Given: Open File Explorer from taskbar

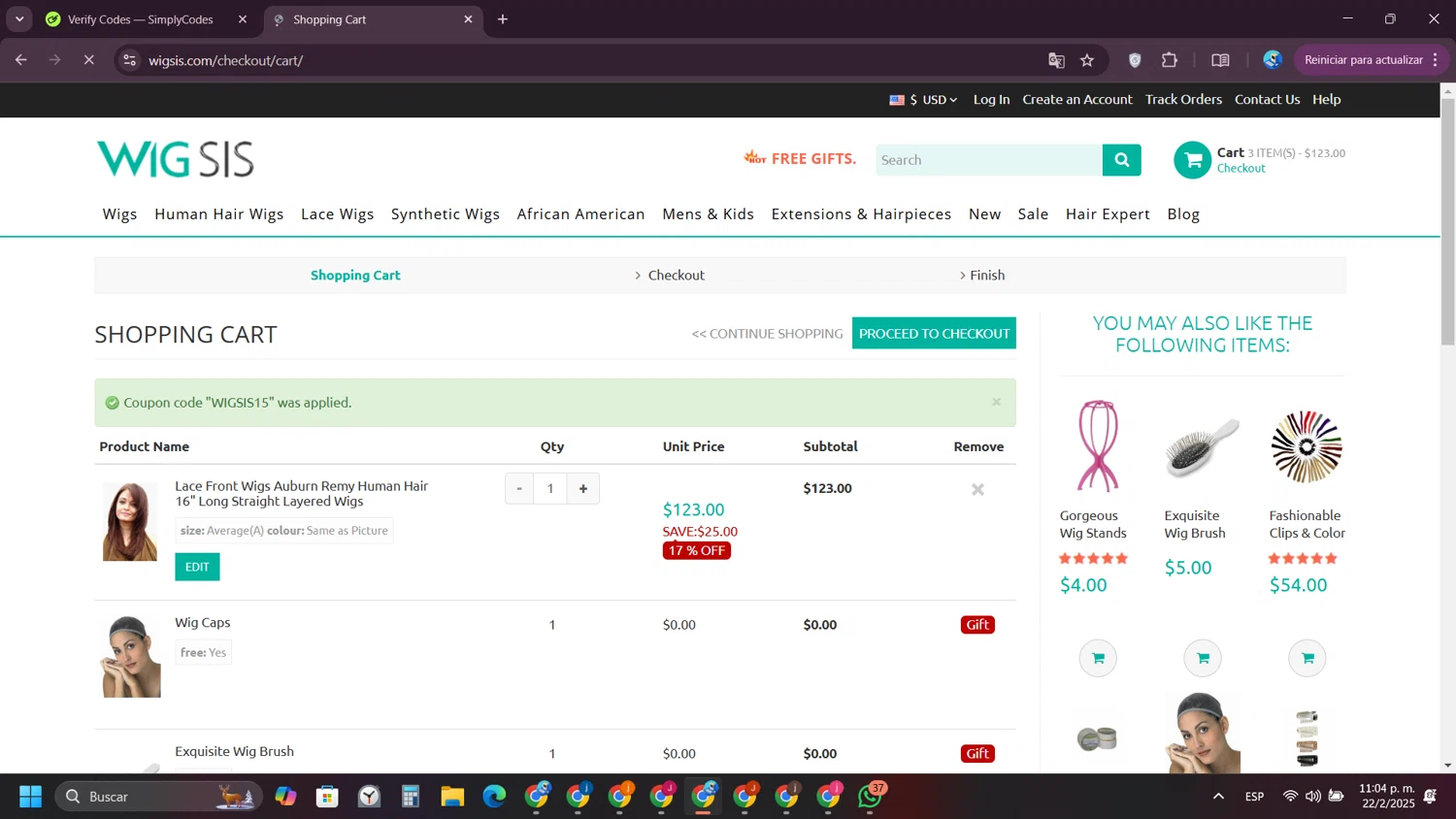Looking at the screenshot, I should (452, 797).
